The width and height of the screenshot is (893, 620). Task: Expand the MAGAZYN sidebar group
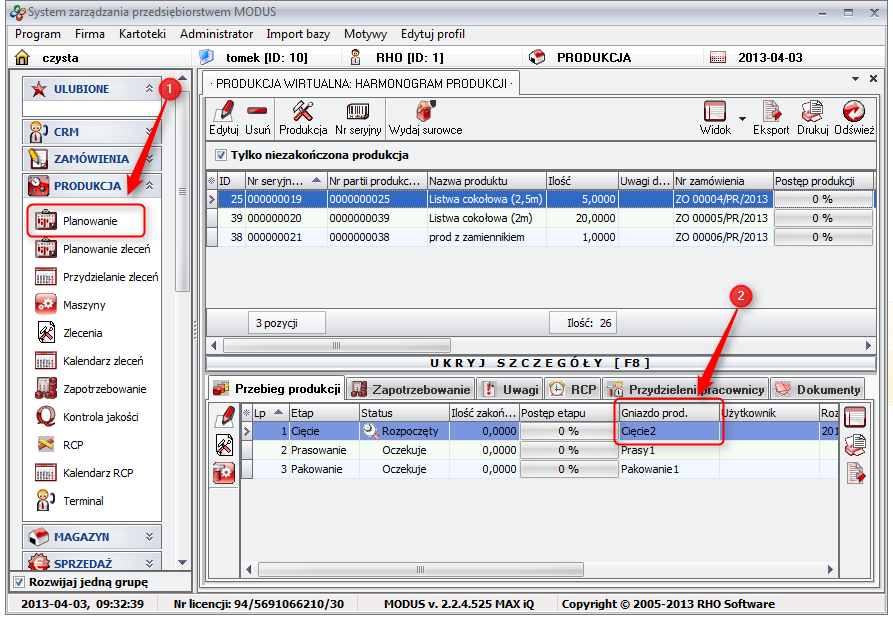pos(150,537)
